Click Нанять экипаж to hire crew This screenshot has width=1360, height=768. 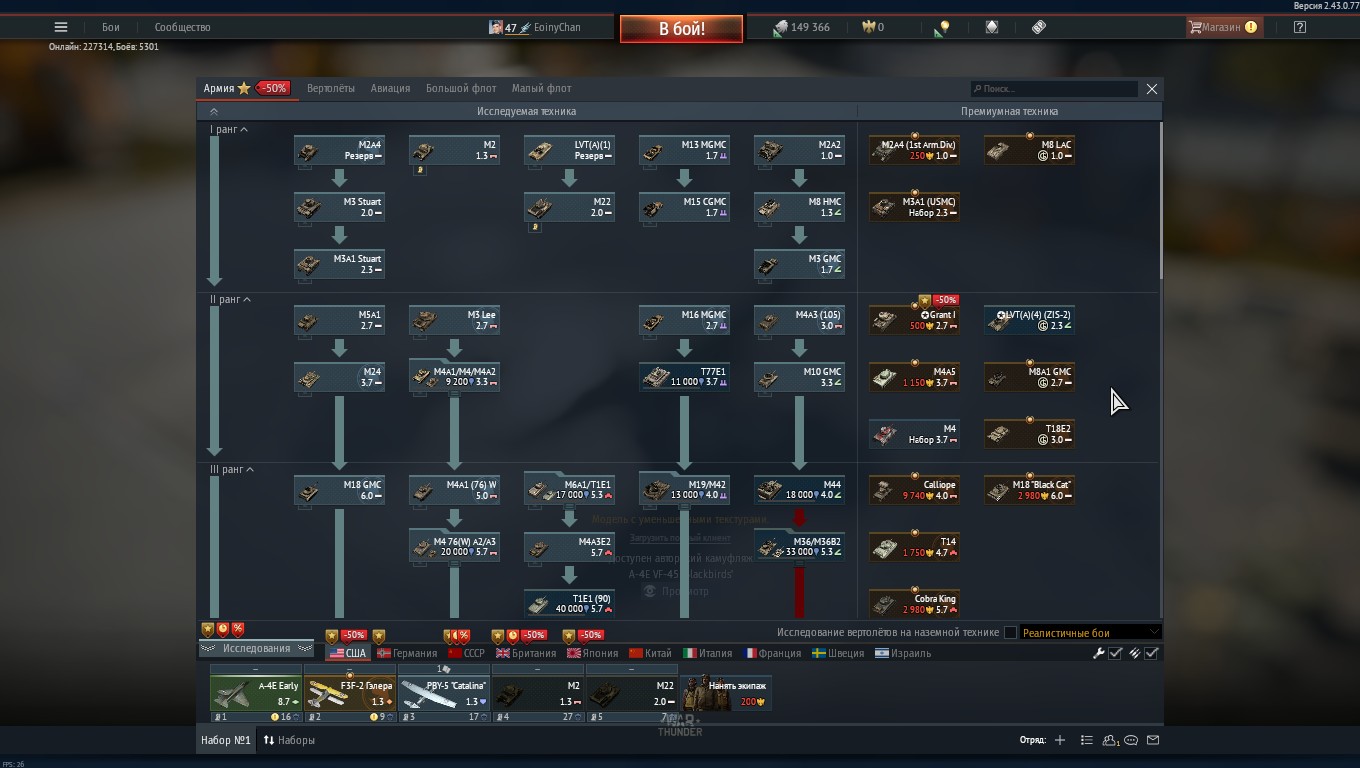726,693
